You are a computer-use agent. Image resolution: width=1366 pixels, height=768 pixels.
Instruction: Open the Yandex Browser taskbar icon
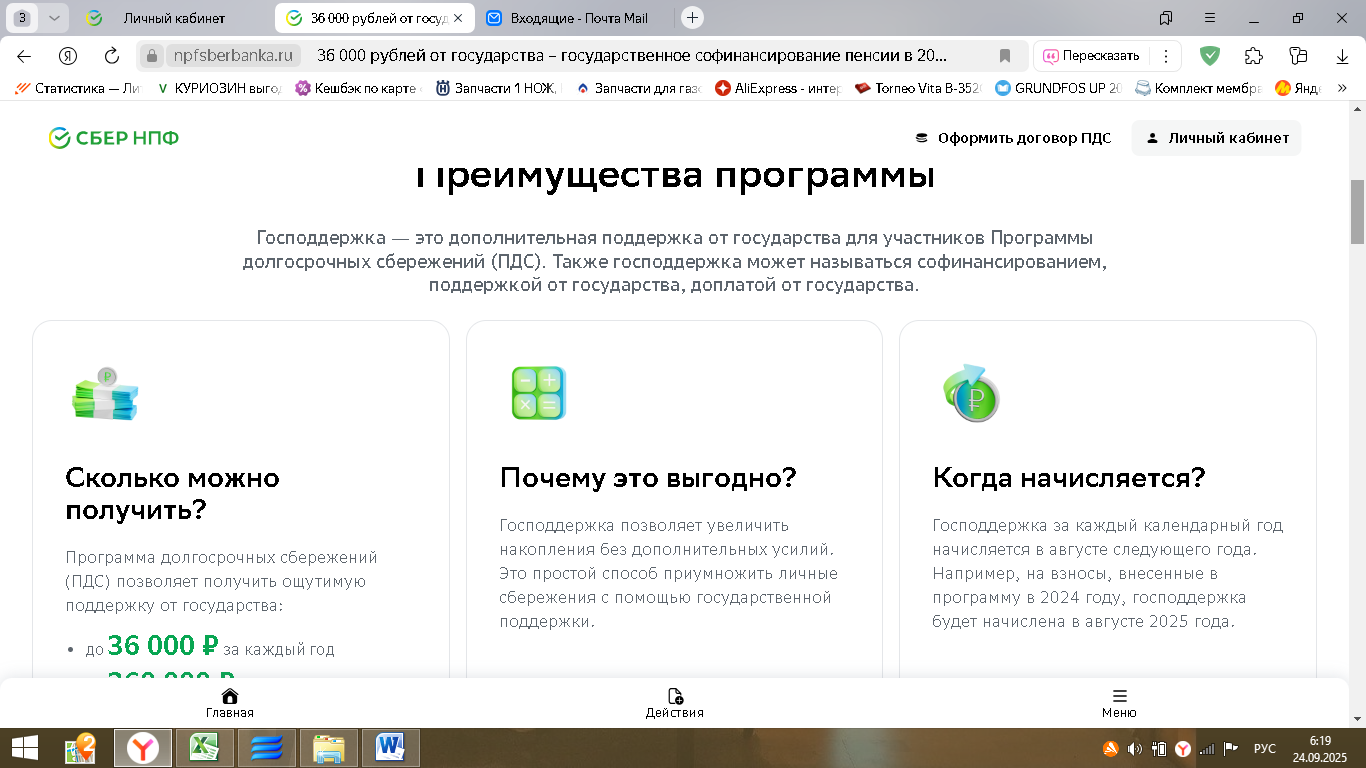[141, 747]
